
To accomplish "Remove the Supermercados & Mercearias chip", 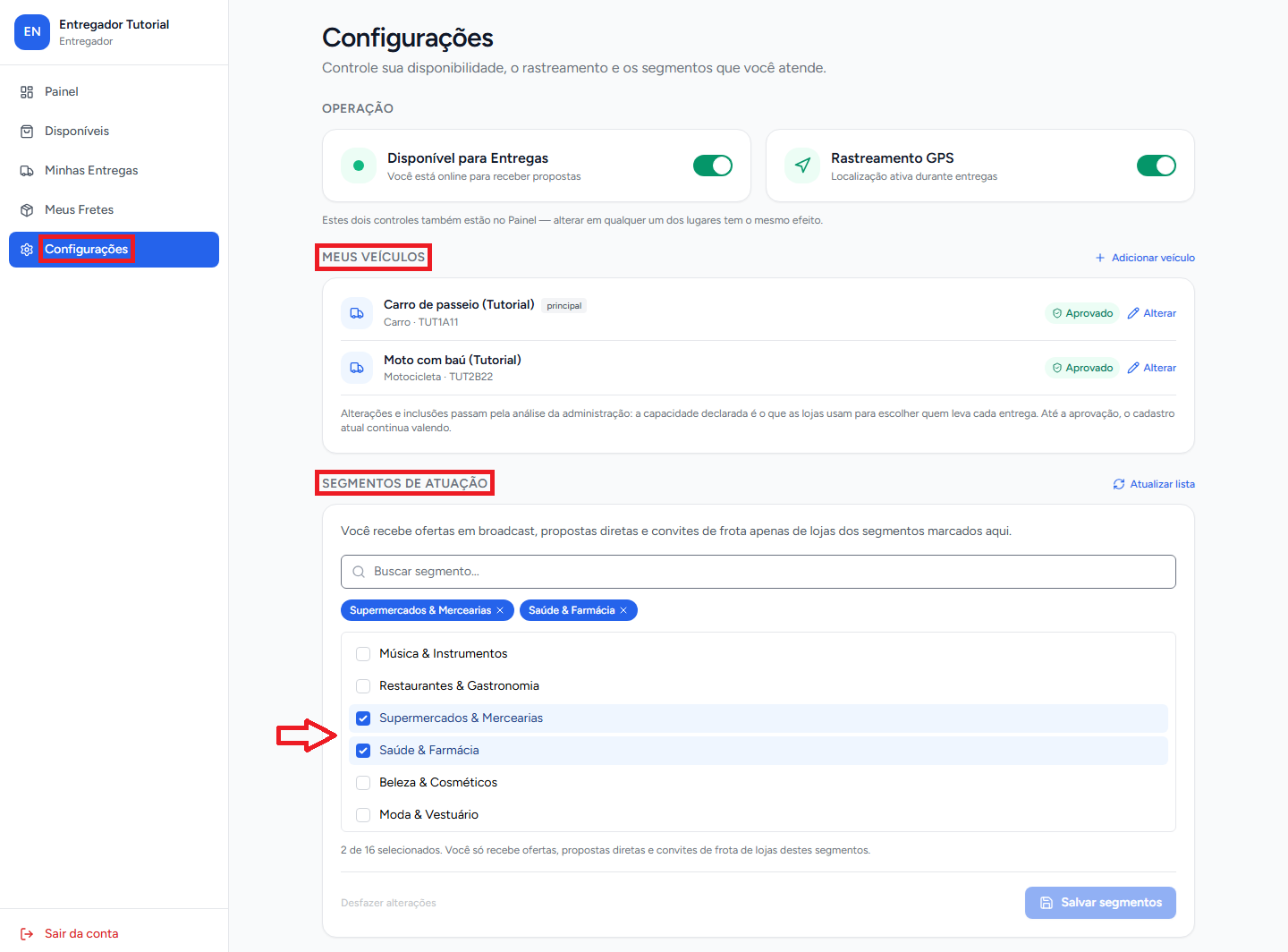I will pos(500,610).
